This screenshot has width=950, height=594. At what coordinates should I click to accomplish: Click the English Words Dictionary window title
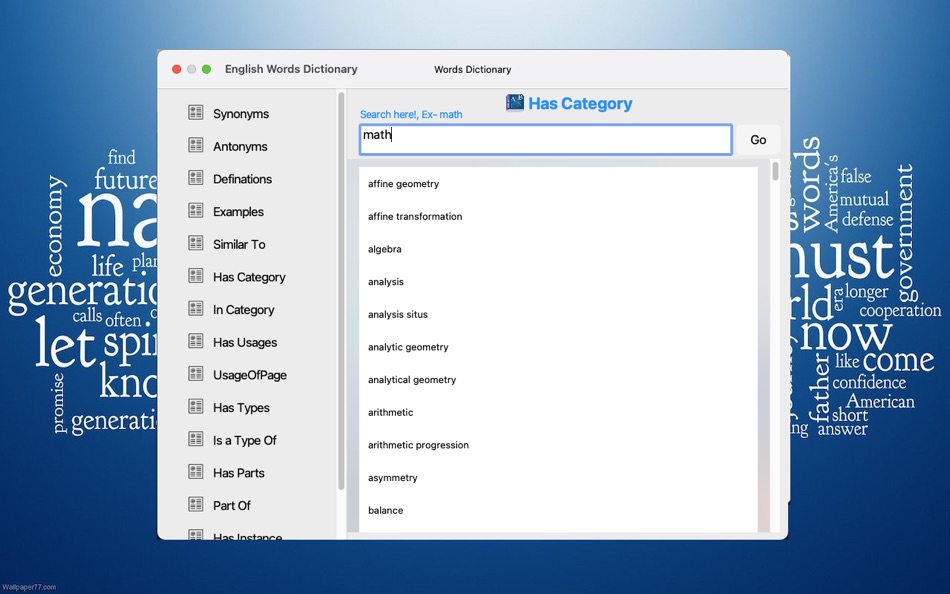point(291,69)
